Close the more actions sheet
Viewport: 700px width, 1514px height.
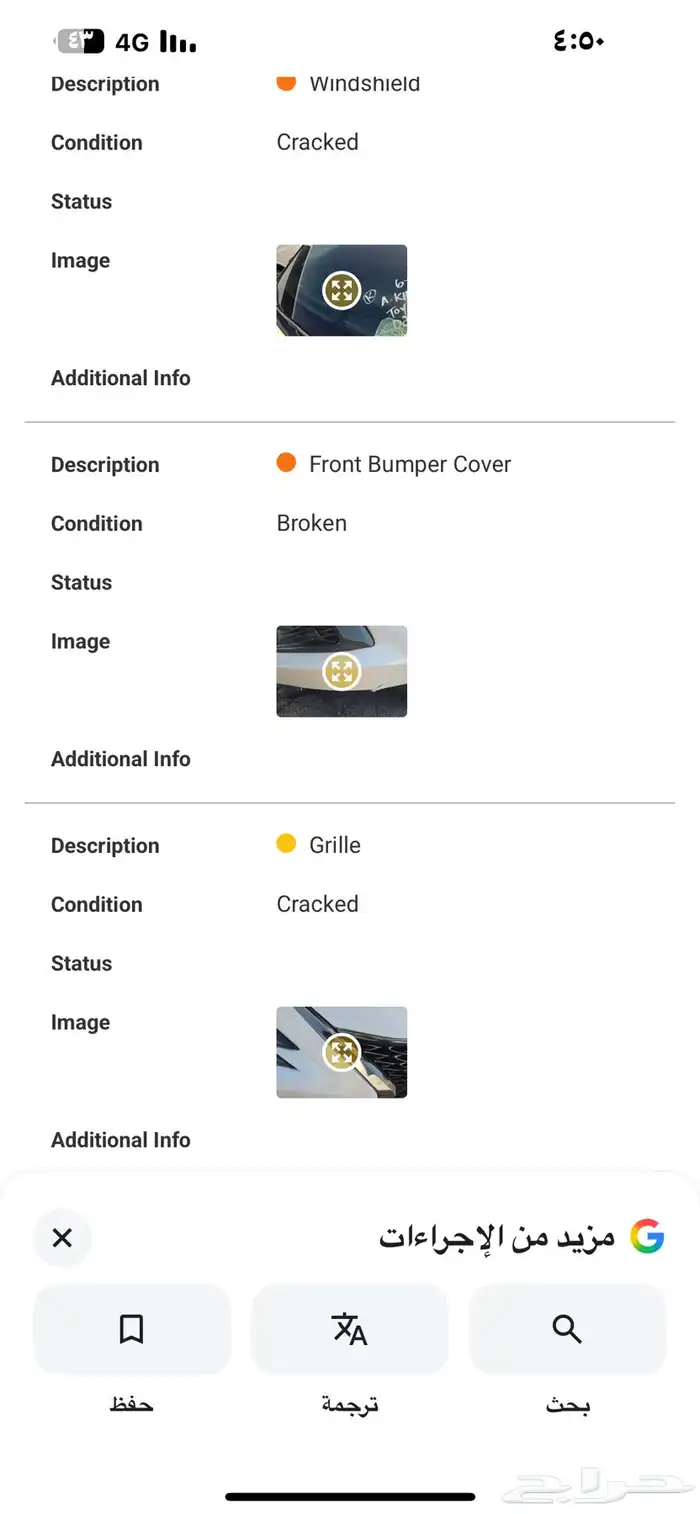(62, 1238)
